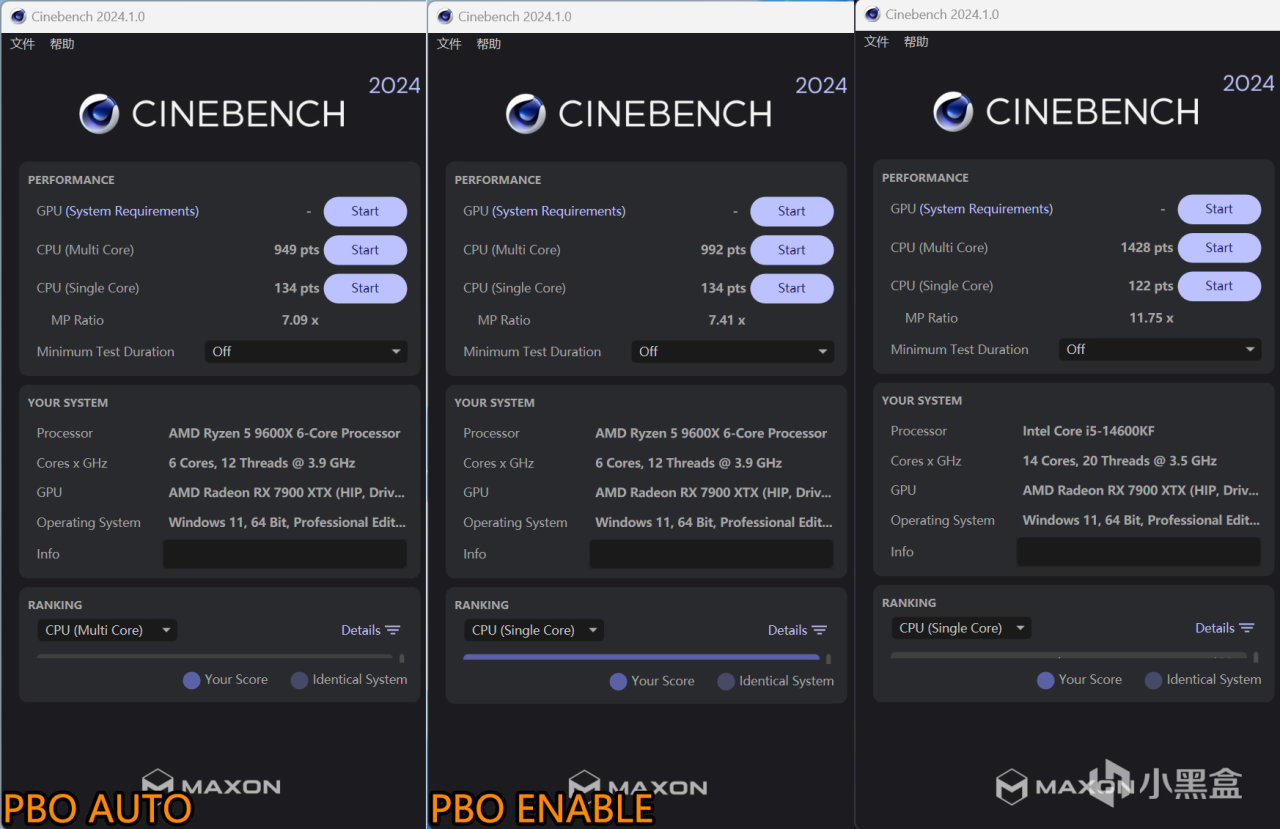1280x829 pixels.
Task: Show ranking Details in the i5-14600KF window
Action: coord(1224,628)
